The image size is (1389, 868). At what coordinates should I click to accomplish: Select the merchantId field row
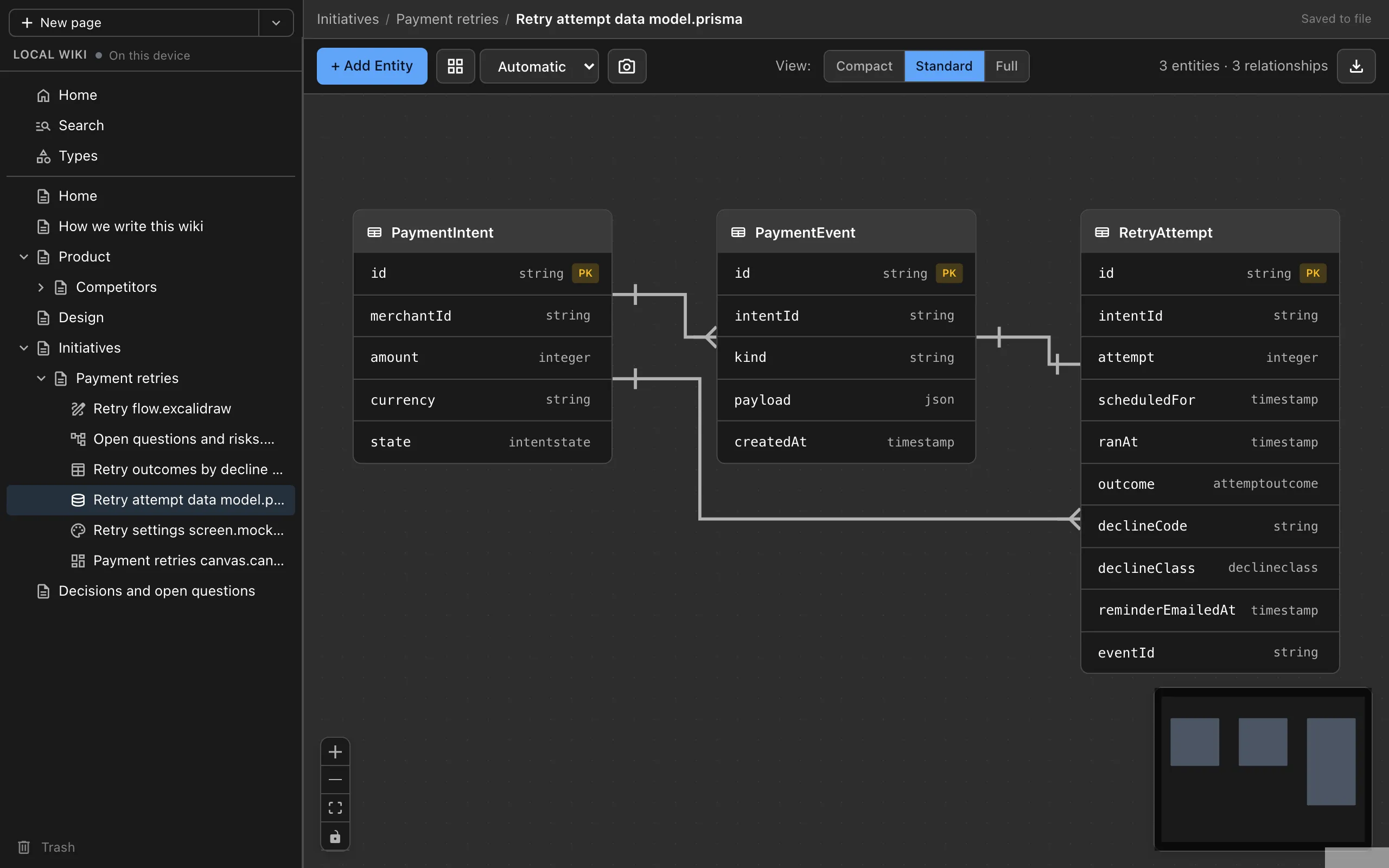(x=482, y=316)
